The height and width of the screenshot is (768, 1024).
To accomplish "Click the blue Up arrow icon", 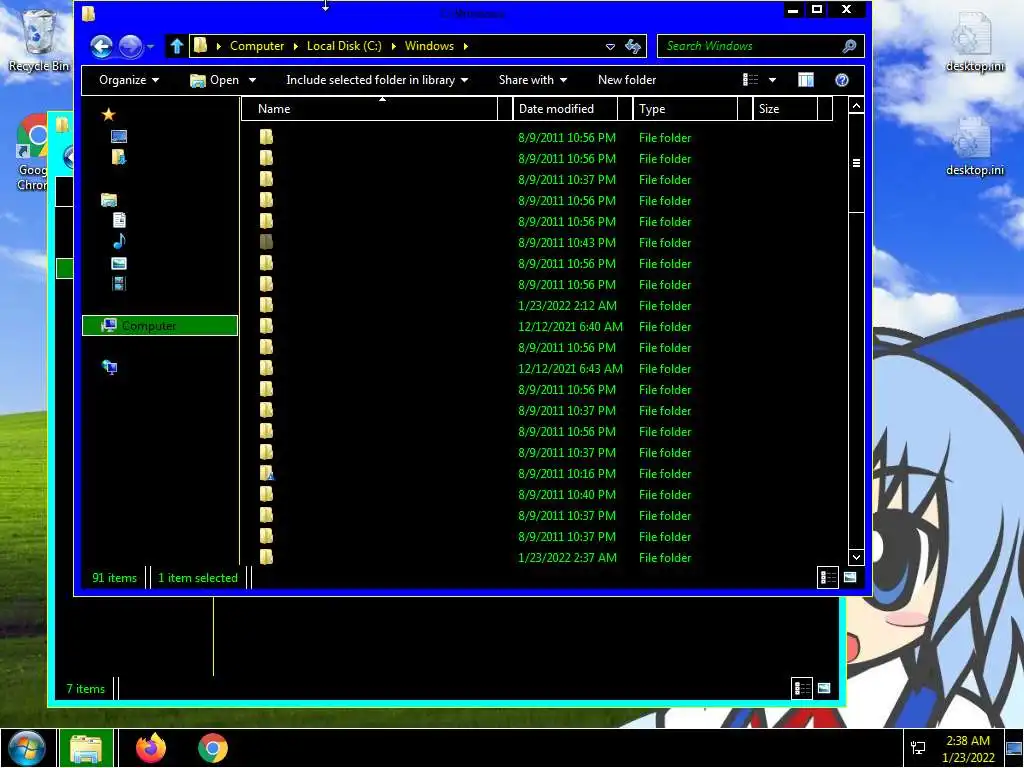I will pyautogui.click(x=176, y=46).
